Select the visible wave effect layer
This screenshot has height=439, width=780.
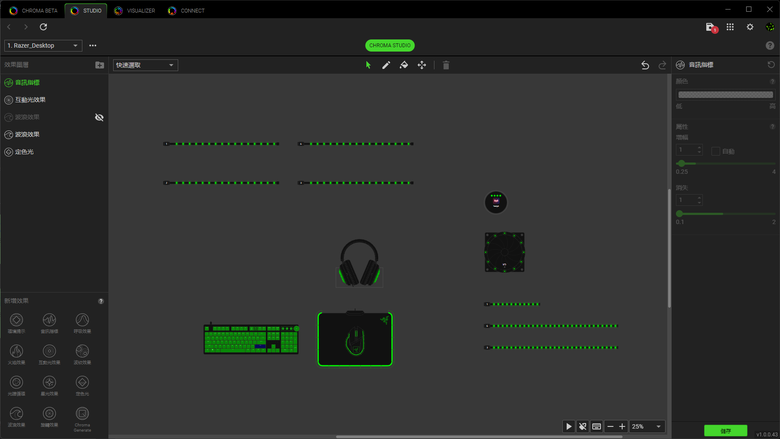point(54,135)
